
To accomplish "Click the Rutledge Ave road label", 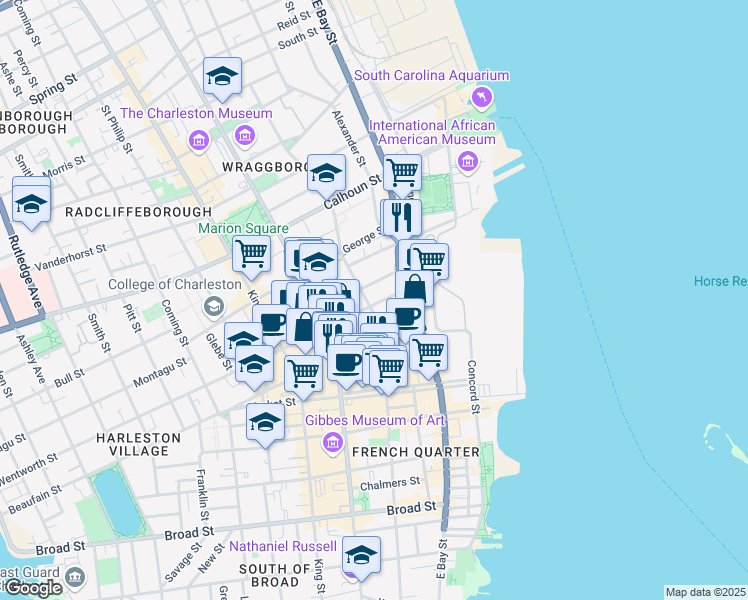I will [x=25, y=272].
